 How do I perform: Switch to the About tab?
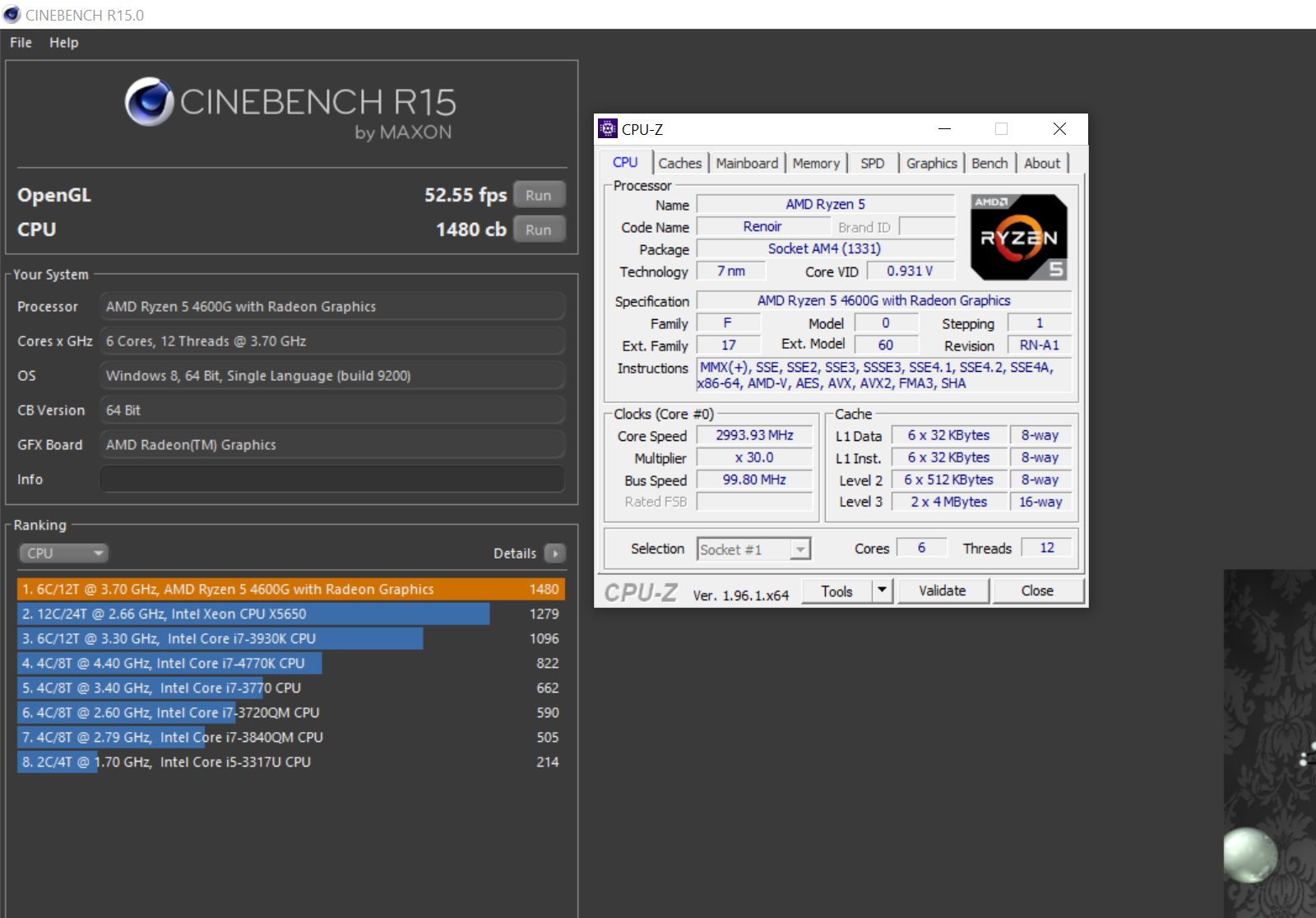1042,163
